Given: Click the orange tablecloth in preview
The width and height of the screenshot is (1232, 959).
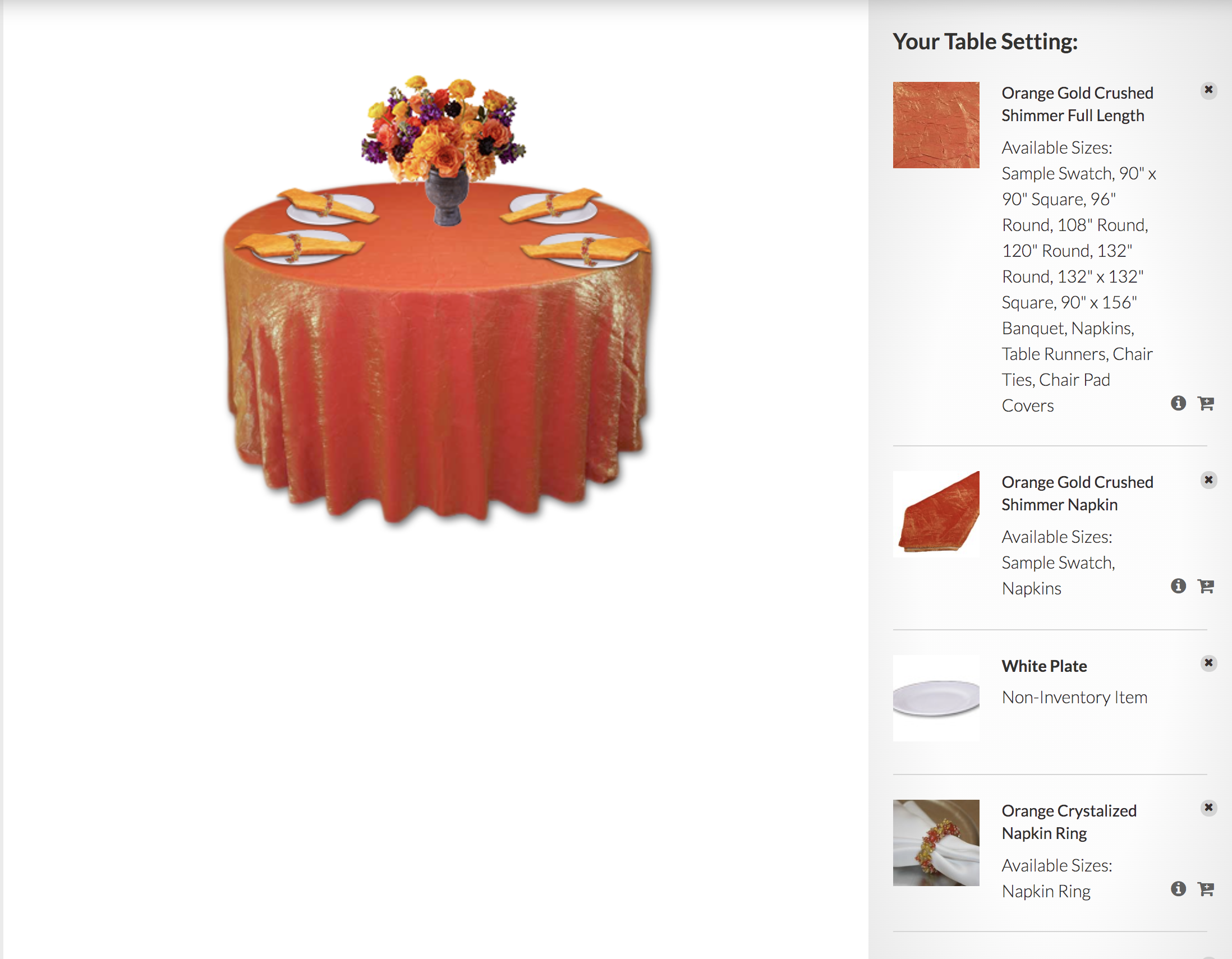Looking at the screenshot, I should (x=437, y=366).
